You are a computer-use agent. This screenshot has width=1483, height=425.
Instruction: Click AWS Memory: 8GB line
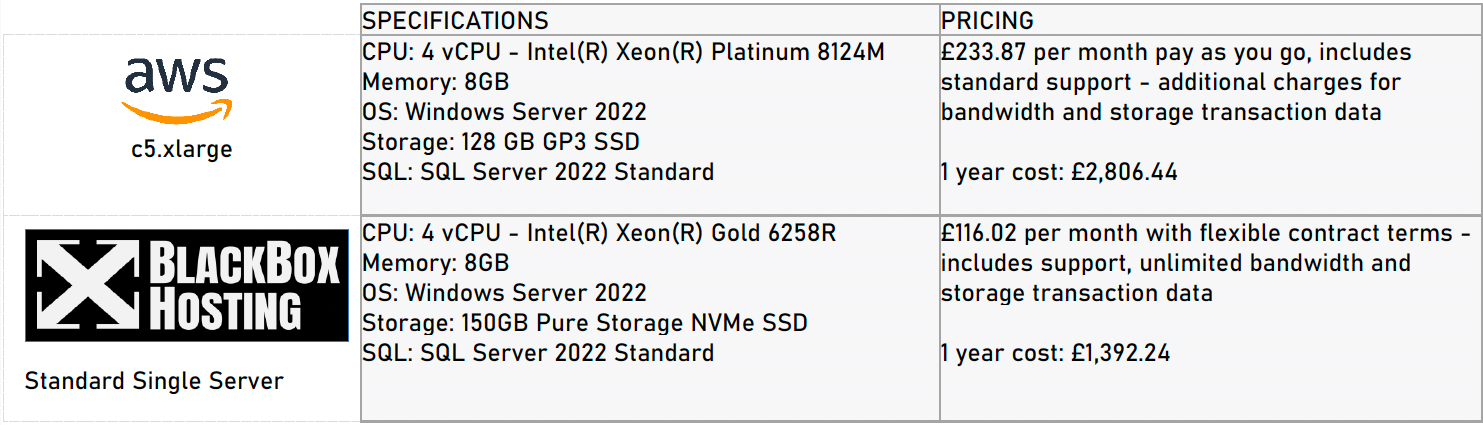coord(436,82)
